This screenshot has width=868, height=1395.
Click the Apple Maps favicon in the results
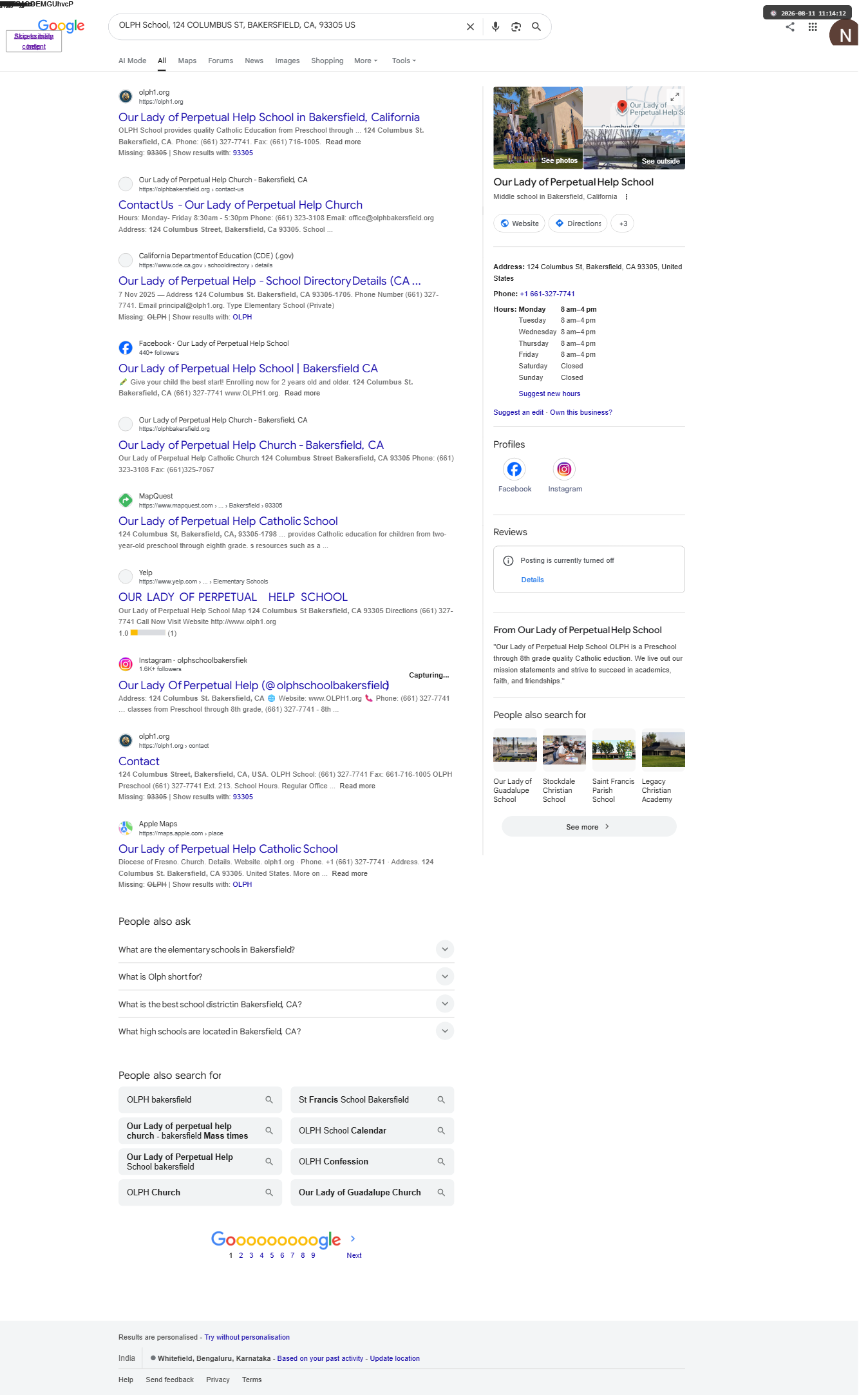pos(126,828)
